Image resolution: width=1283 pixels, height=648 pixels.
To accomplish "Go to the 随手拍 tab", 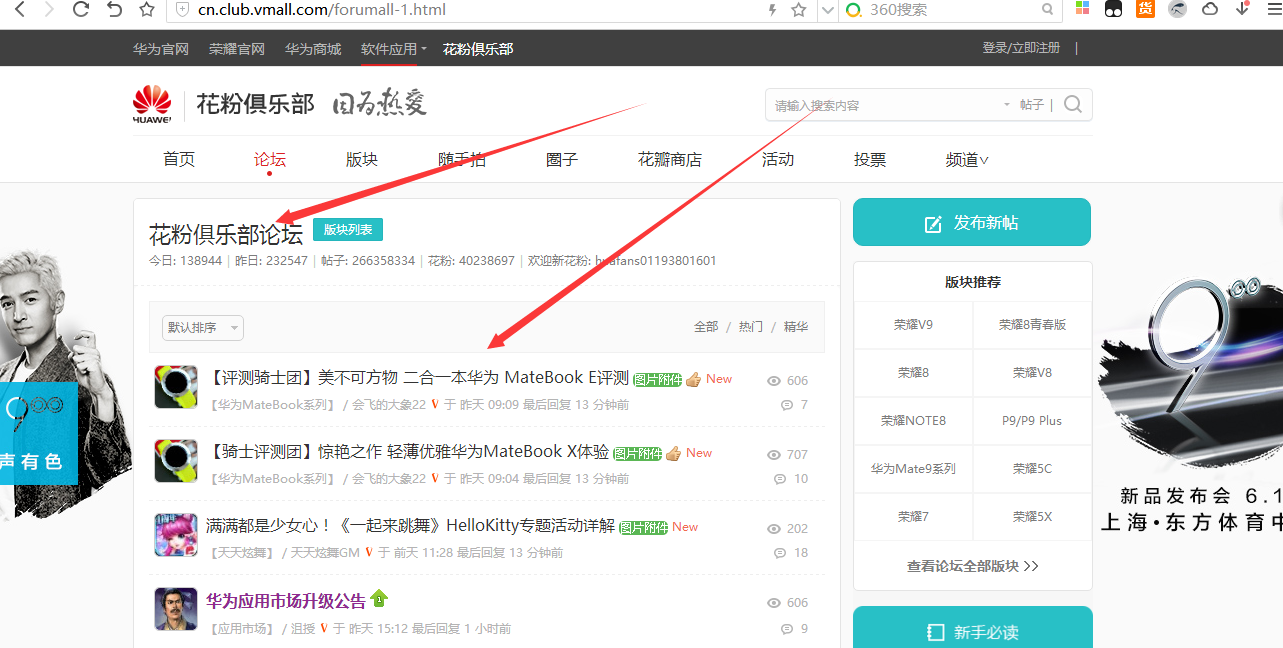I will tap(462, 160).
